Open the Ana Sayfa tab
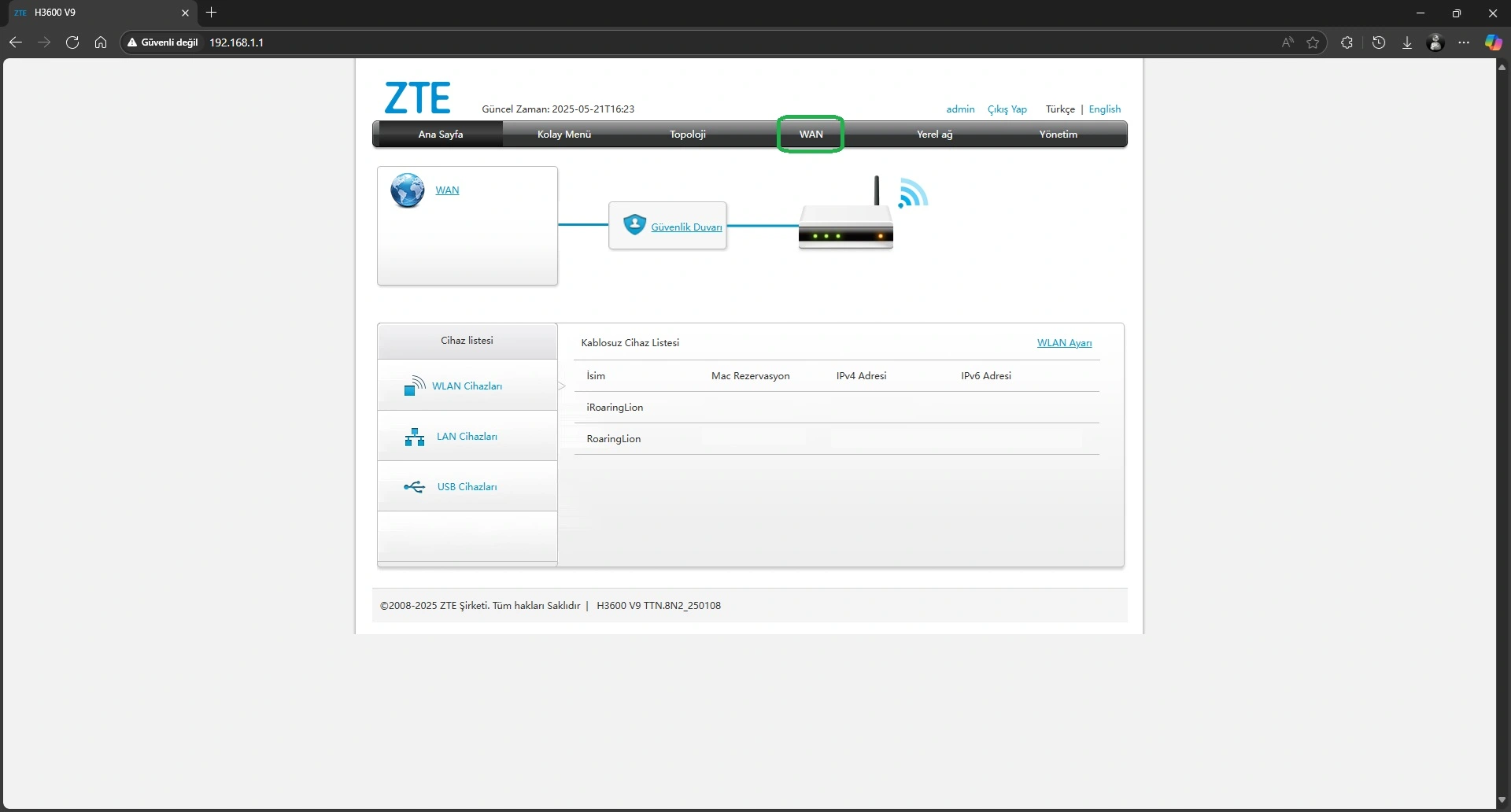The height and width of the screenshot is (812, 1511). tap(441, 135)
